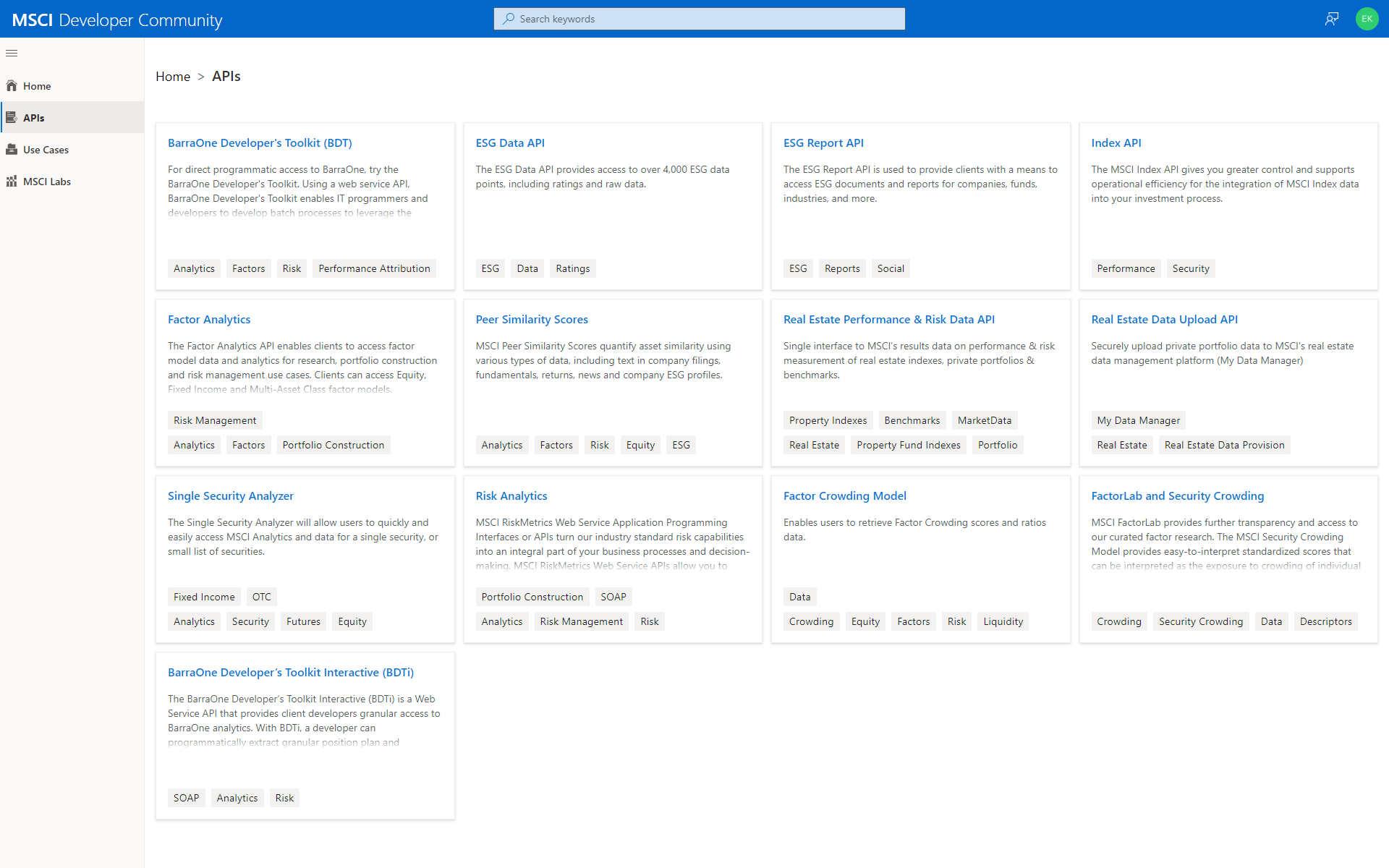1389x868 pixels.
Task: Select the Use Cases label in the sidebar
Action: pos(46,150)
